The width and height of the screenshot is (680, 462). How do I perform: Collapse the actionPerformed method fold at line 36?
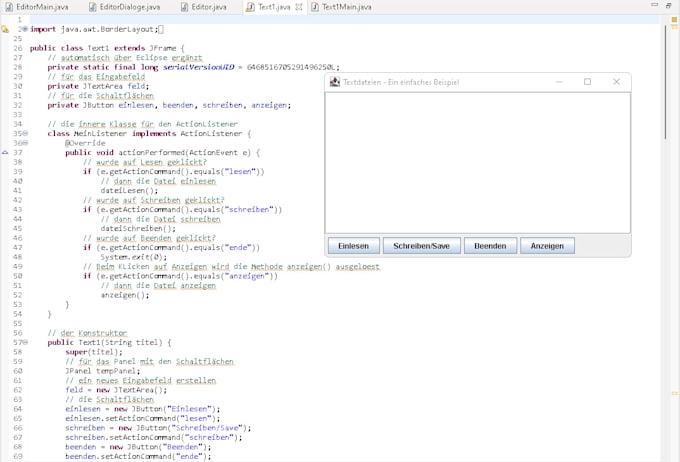point(26,143)
